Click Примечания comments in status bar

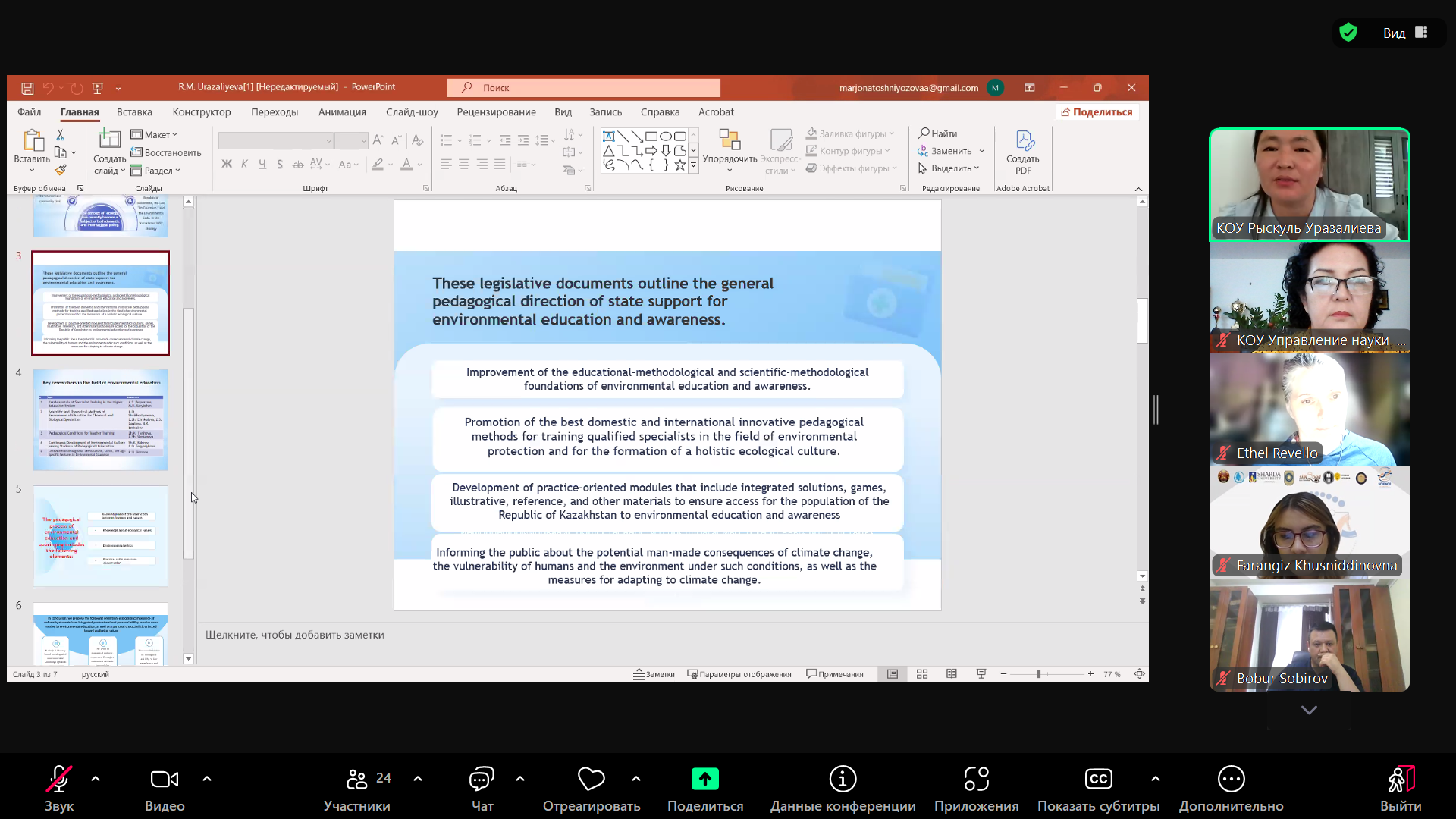(x=835, y=674)
